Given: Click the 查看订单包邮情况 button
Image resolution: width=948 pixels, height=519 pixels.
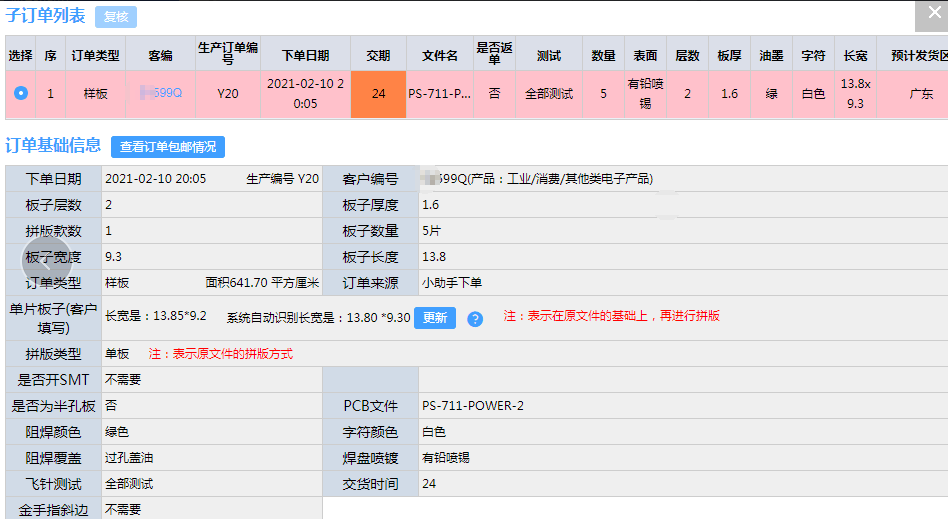Looking at the screenshot, I should (x=168, y=147).
